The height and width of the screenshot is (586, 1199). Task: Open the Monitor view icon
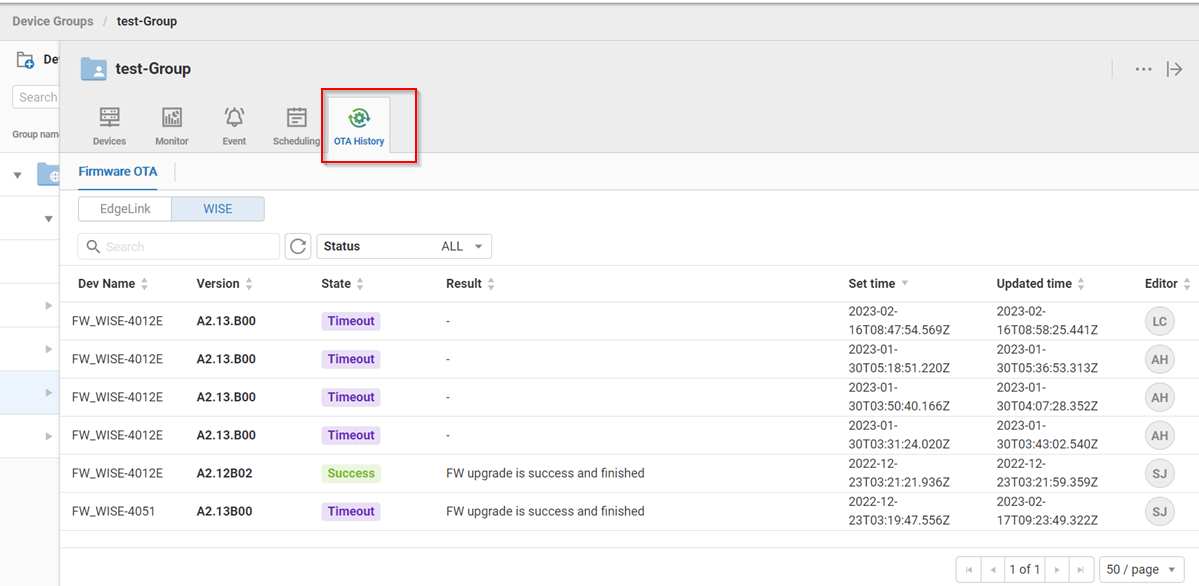click(172, 118)
